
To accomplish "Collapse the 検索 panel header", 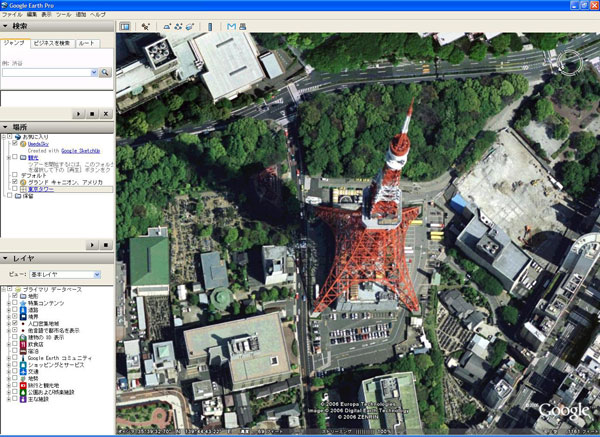I will click(x=57, y=26).
